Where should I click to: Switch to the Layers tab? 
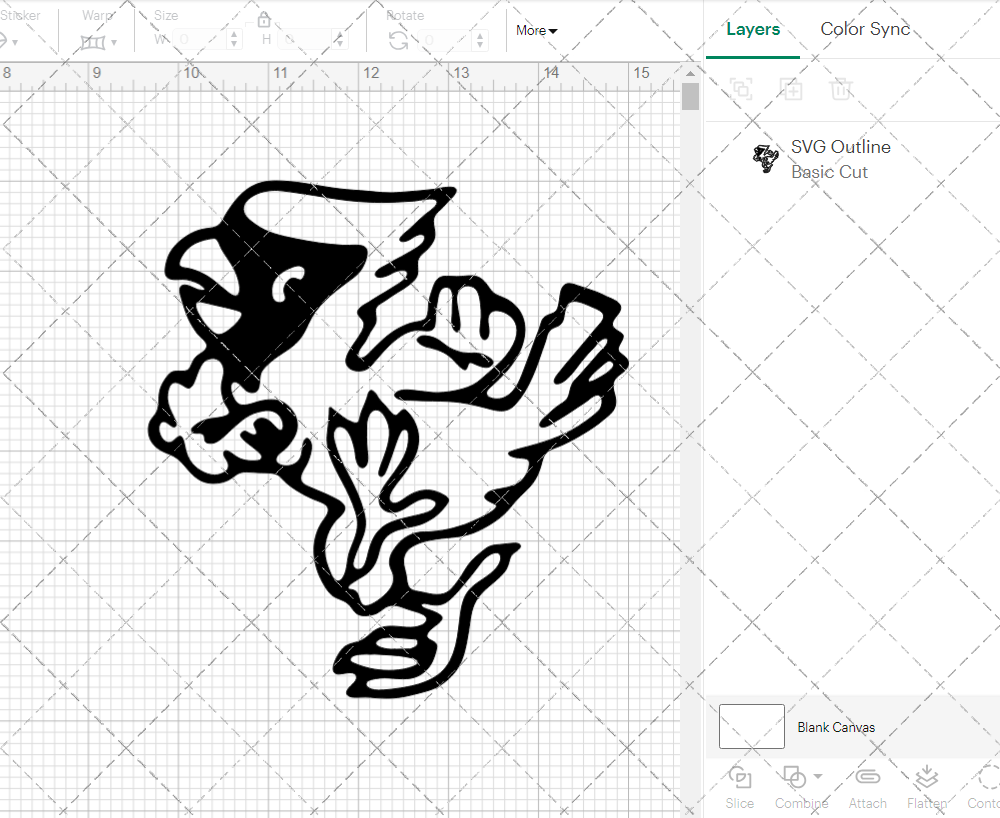[x=753, y=29]
